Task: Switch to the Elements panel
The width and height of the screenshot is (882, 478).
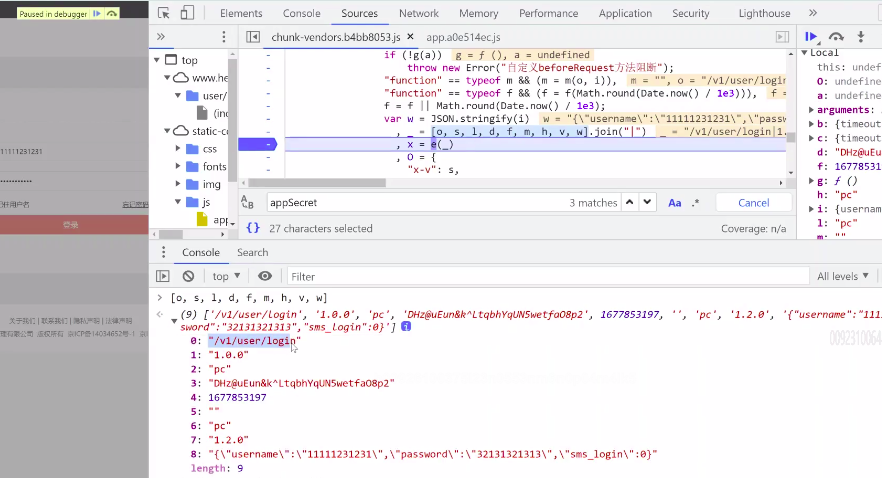Action: click(241, 13)
